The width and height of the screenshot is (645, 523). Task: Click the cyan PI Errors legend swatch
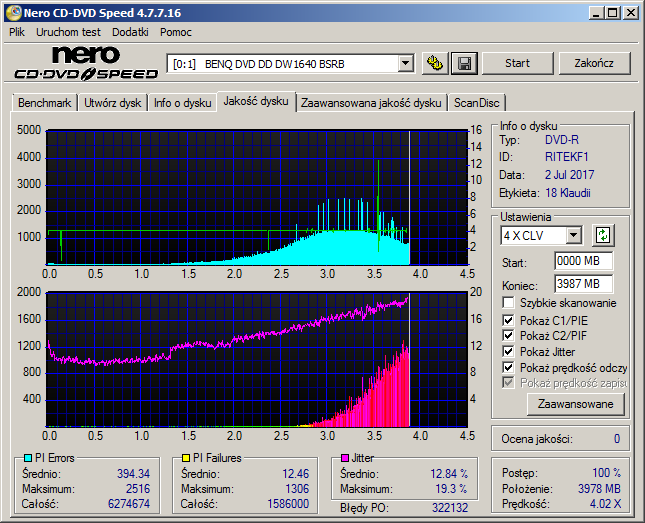coord(28,458)
